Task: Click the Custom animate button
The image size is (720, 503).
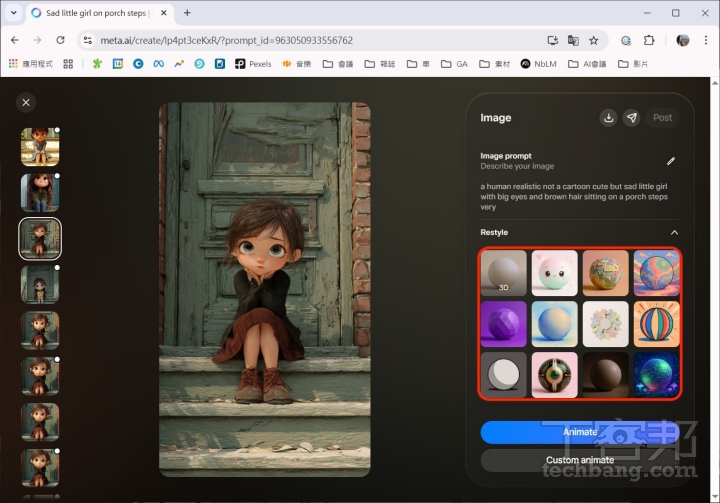Action: coord(579,460)
